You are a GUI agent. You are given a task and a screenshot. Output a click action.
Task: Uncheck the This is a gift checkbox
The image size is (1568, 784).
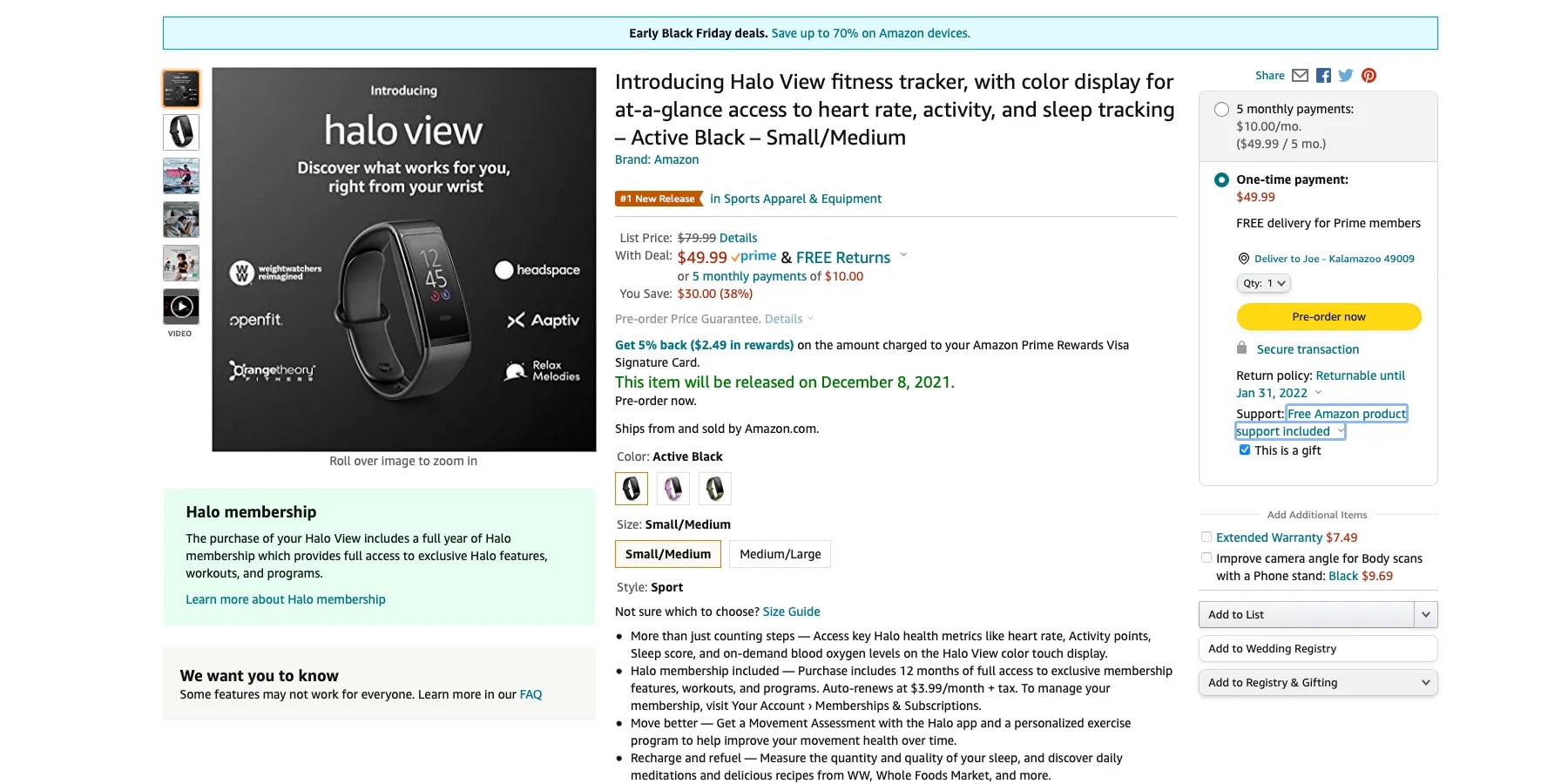pyautogui.click(x=1244, y=449)
